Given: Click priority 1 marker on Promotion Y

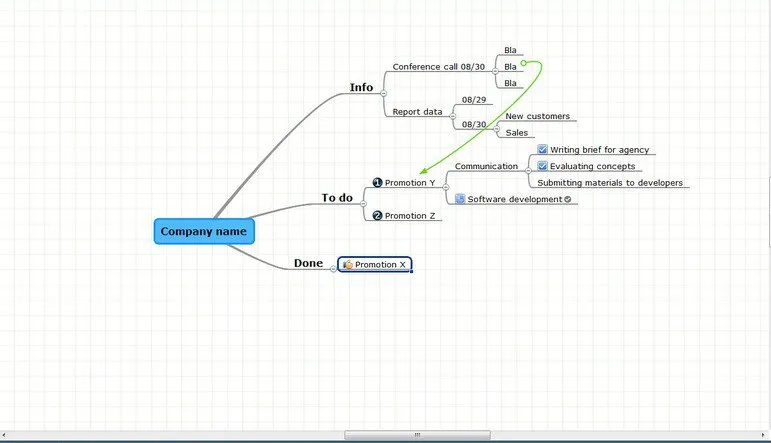Looking at the screenshot, I should (x=377, y=182).
